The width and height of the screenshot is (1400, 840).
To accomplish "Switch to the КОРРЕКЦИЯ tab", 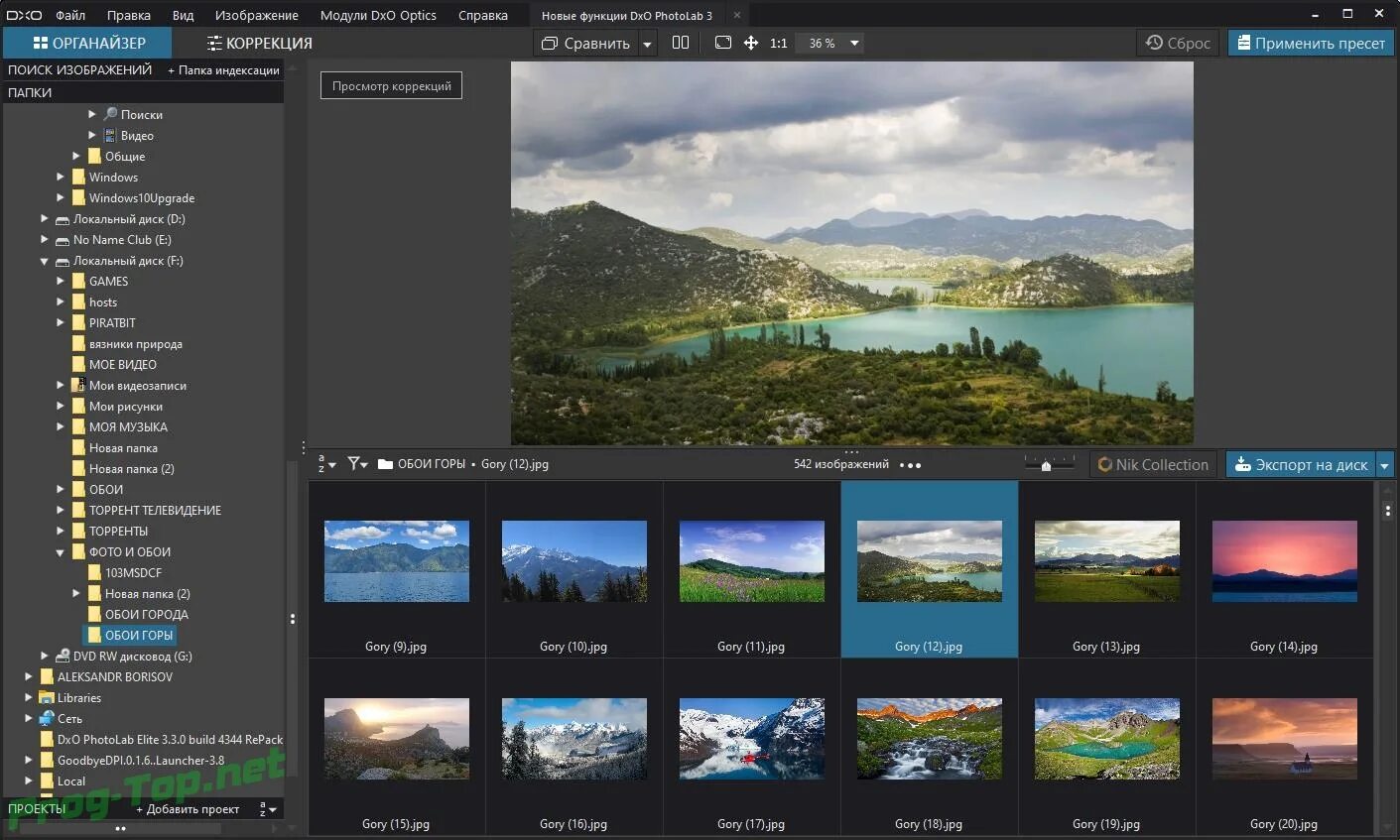I will [259, 44].
